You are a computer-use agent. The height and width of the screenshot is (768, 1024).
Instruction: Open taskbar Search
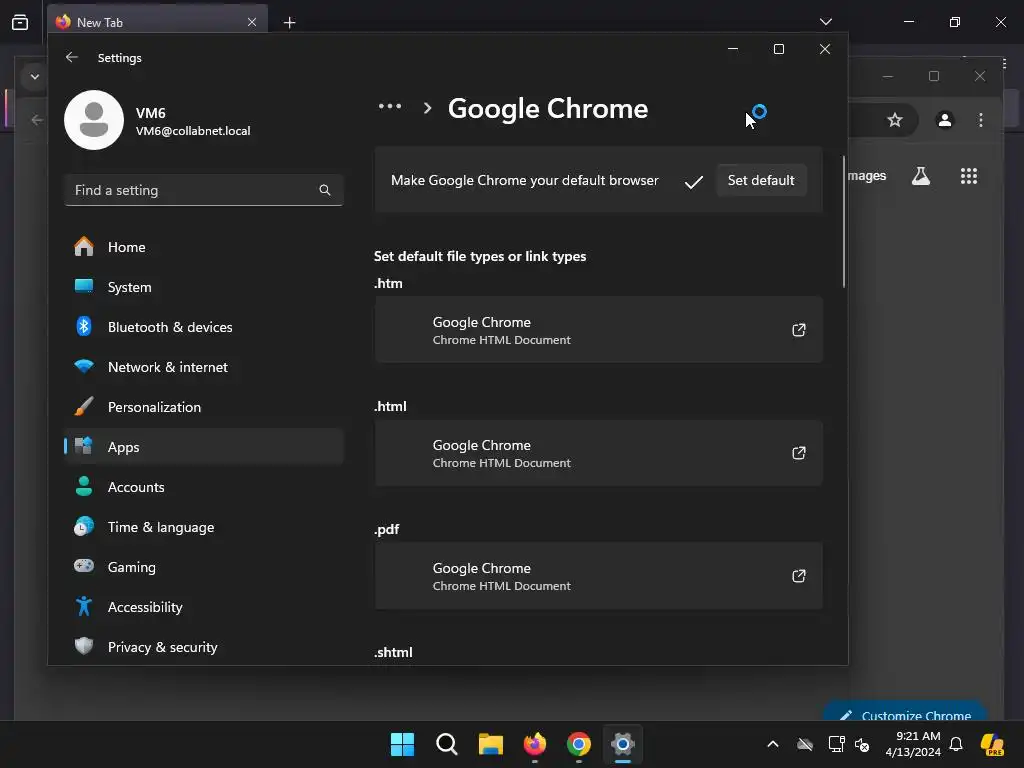(447, 744)
